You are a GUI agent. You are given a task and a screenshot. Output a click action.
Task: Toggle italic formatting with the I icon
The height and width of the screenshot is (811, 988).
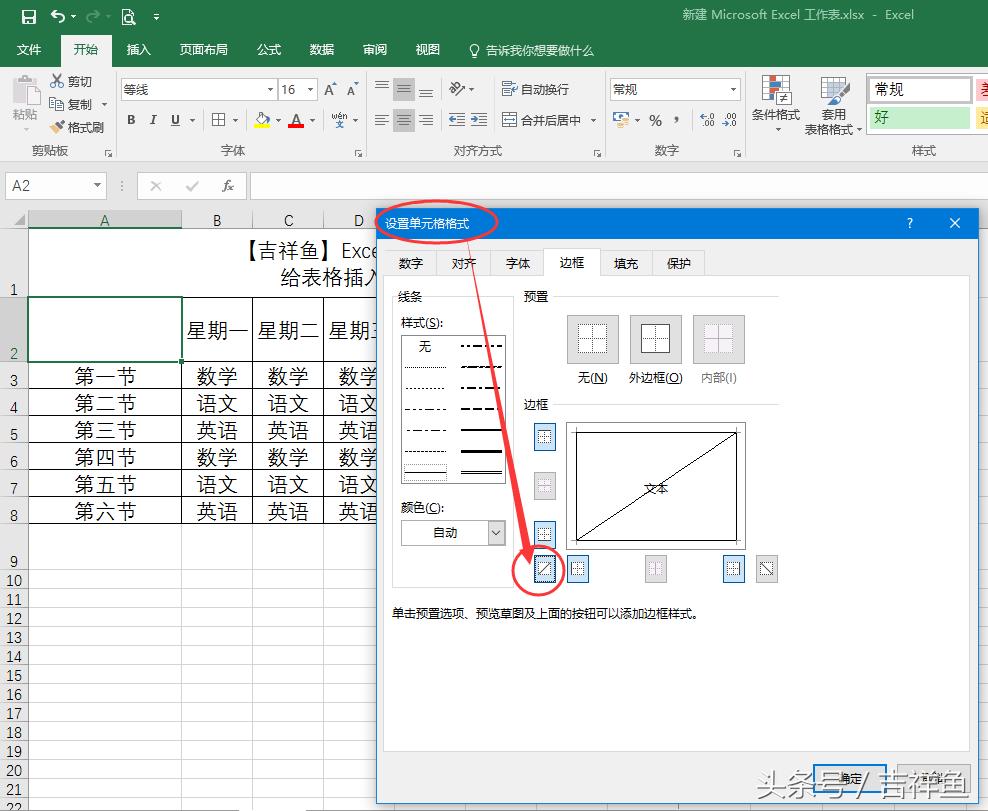[151, 119]
